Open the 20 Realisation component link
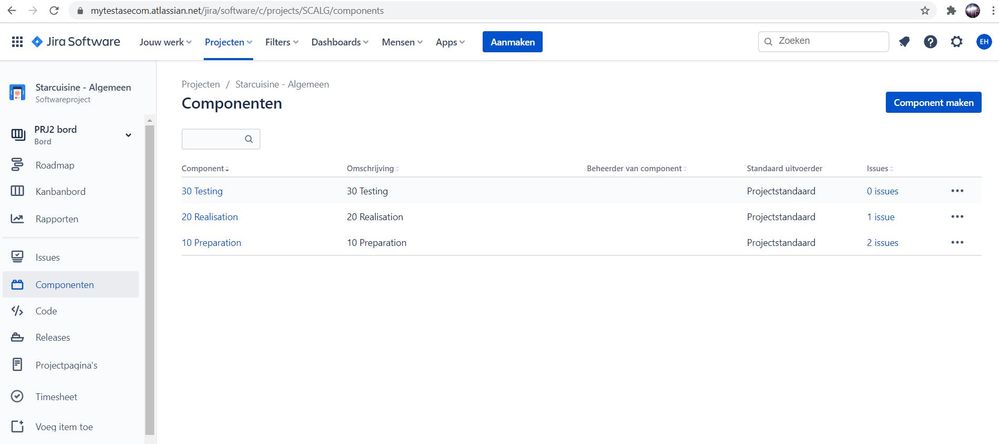This screenshot has width=999, height=444. (210, 217)
